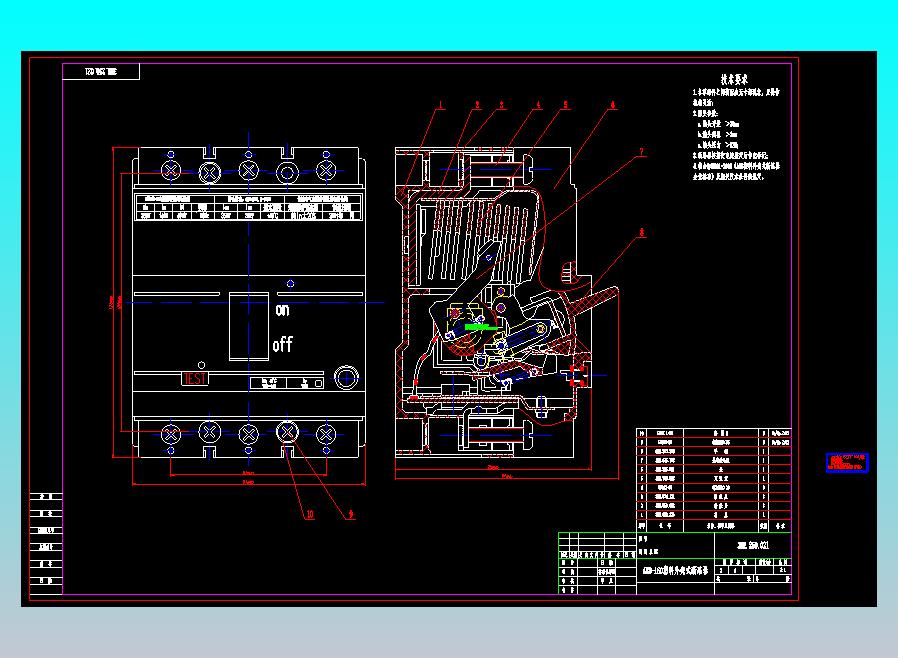Click the drawing number cell in the title block

point(753,545)
